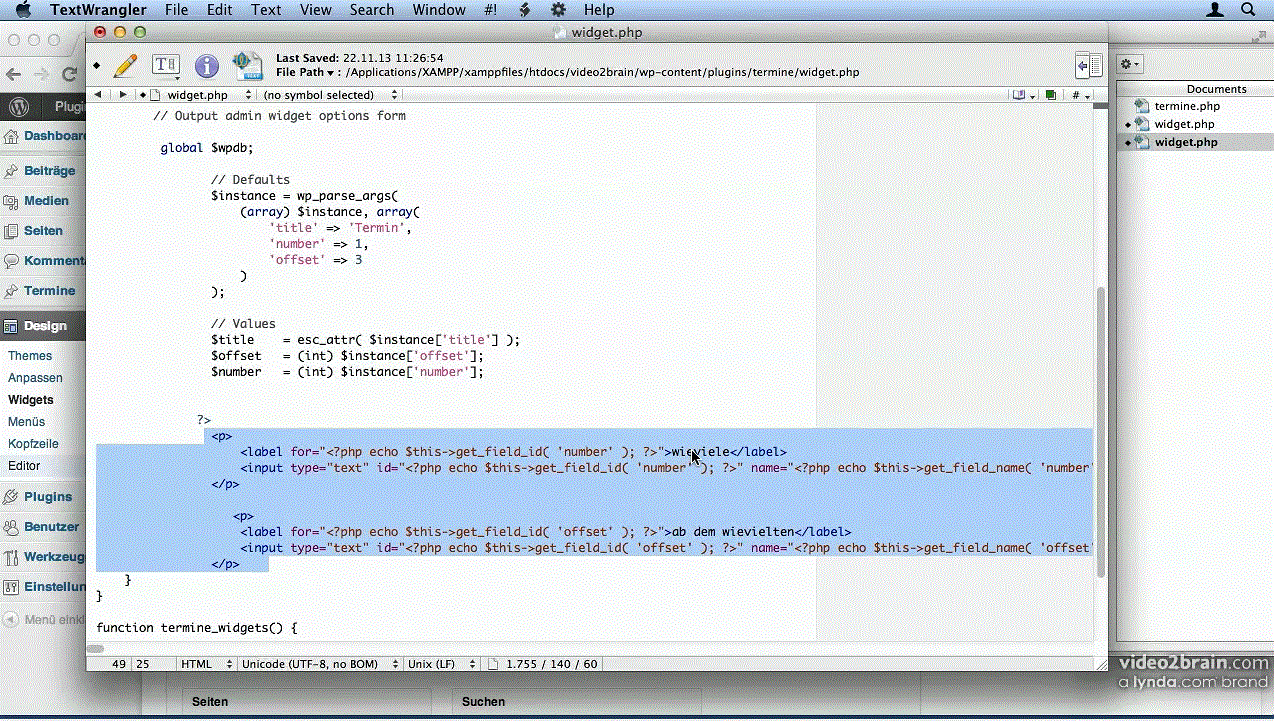Open the View menu
Image resolution: width=1274 pixels, height=721 pixels.
click(315, 10)
